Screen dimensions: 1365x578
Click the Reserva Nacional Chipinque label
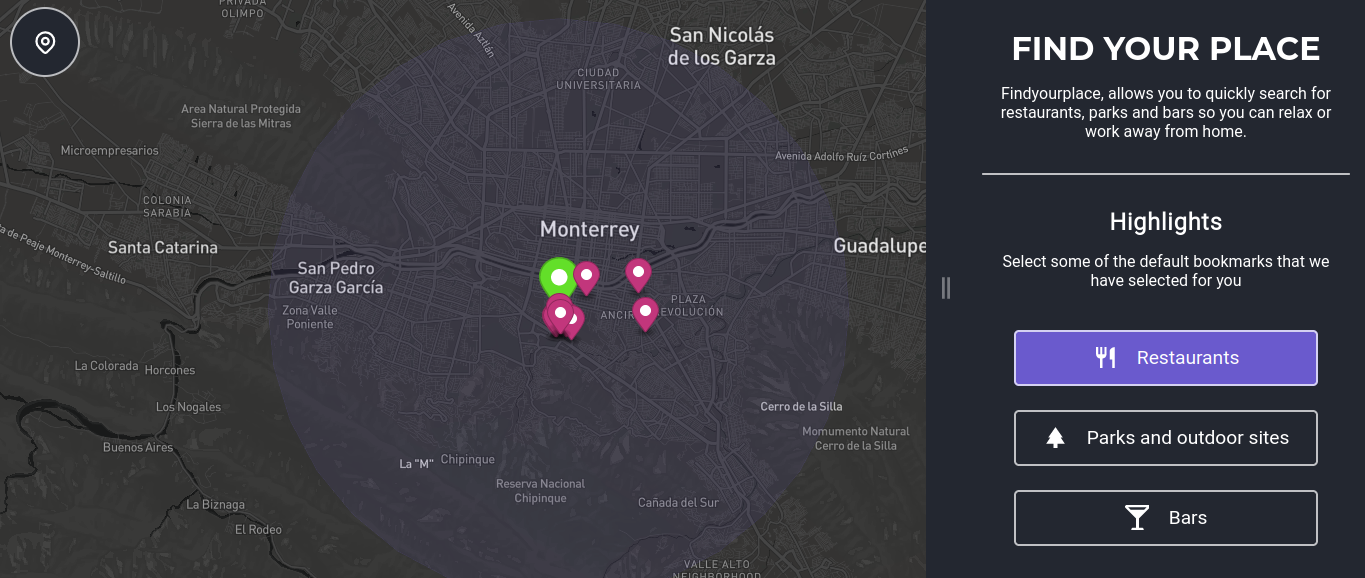(x=541, y=491)
